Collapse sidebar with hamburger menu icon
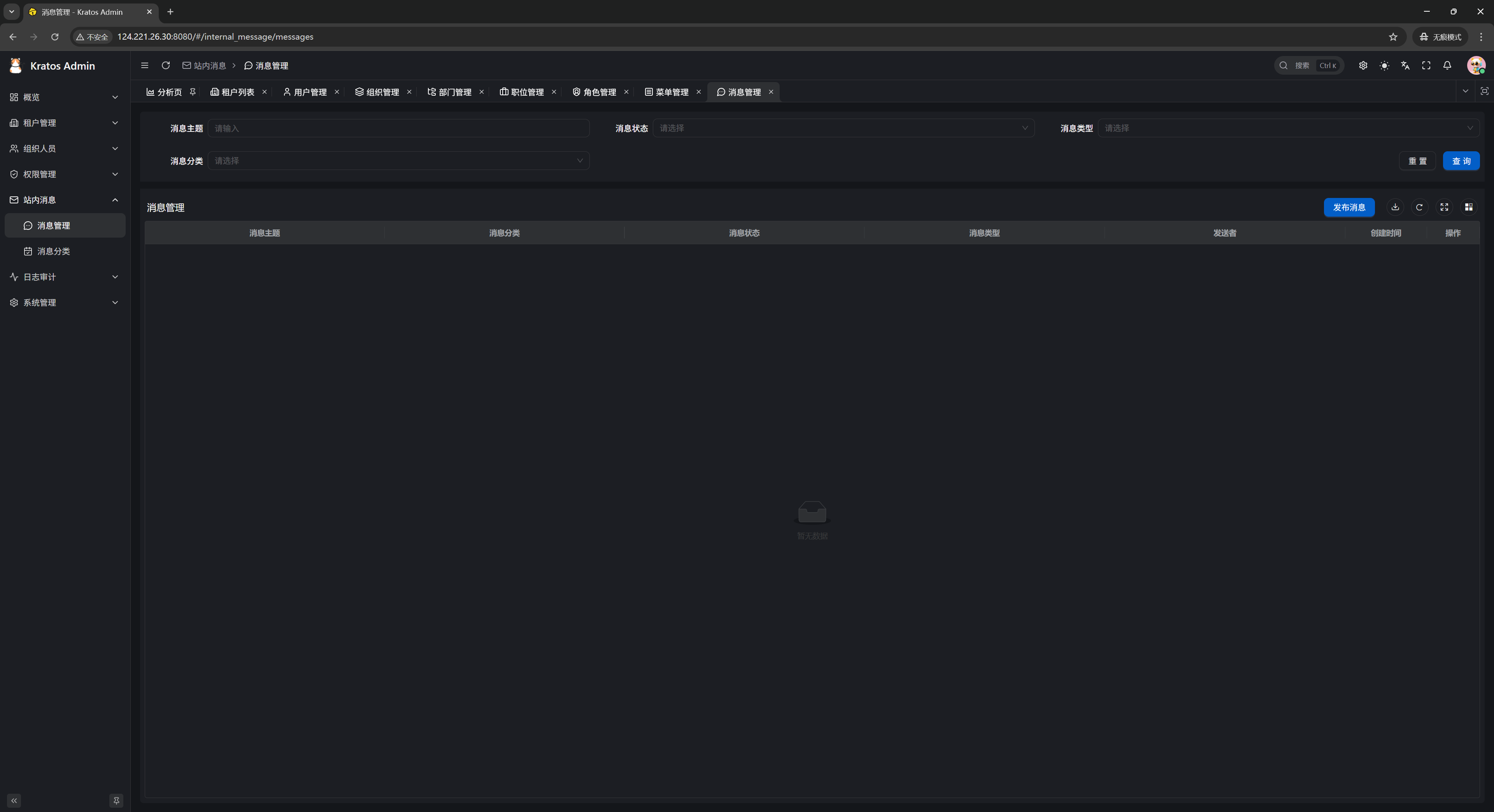The image size is (1494, 812). point(144,65)
